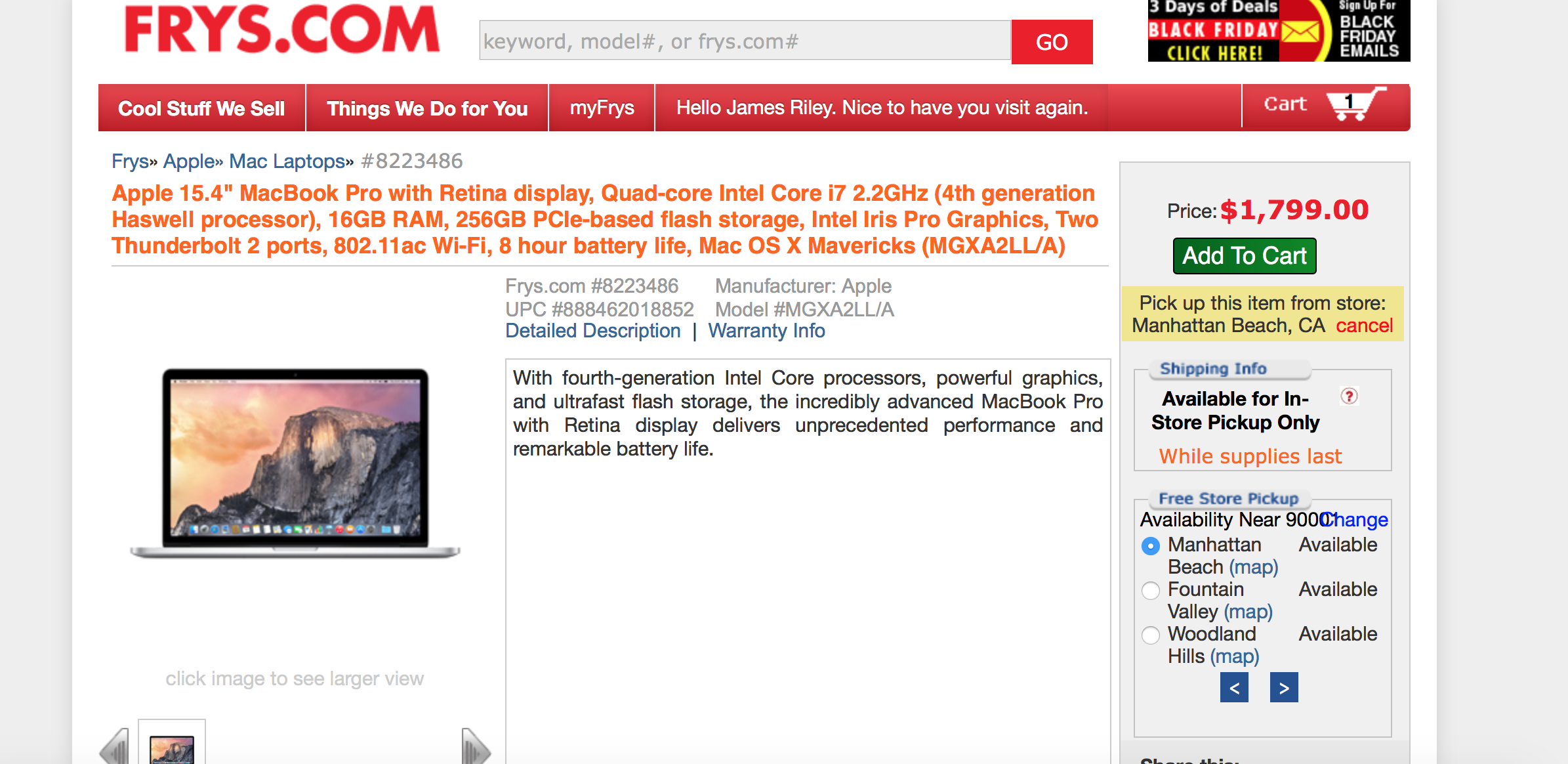Open the Warranty Info link
This screenshot has width=1568, height=764.
coord(766,331)
